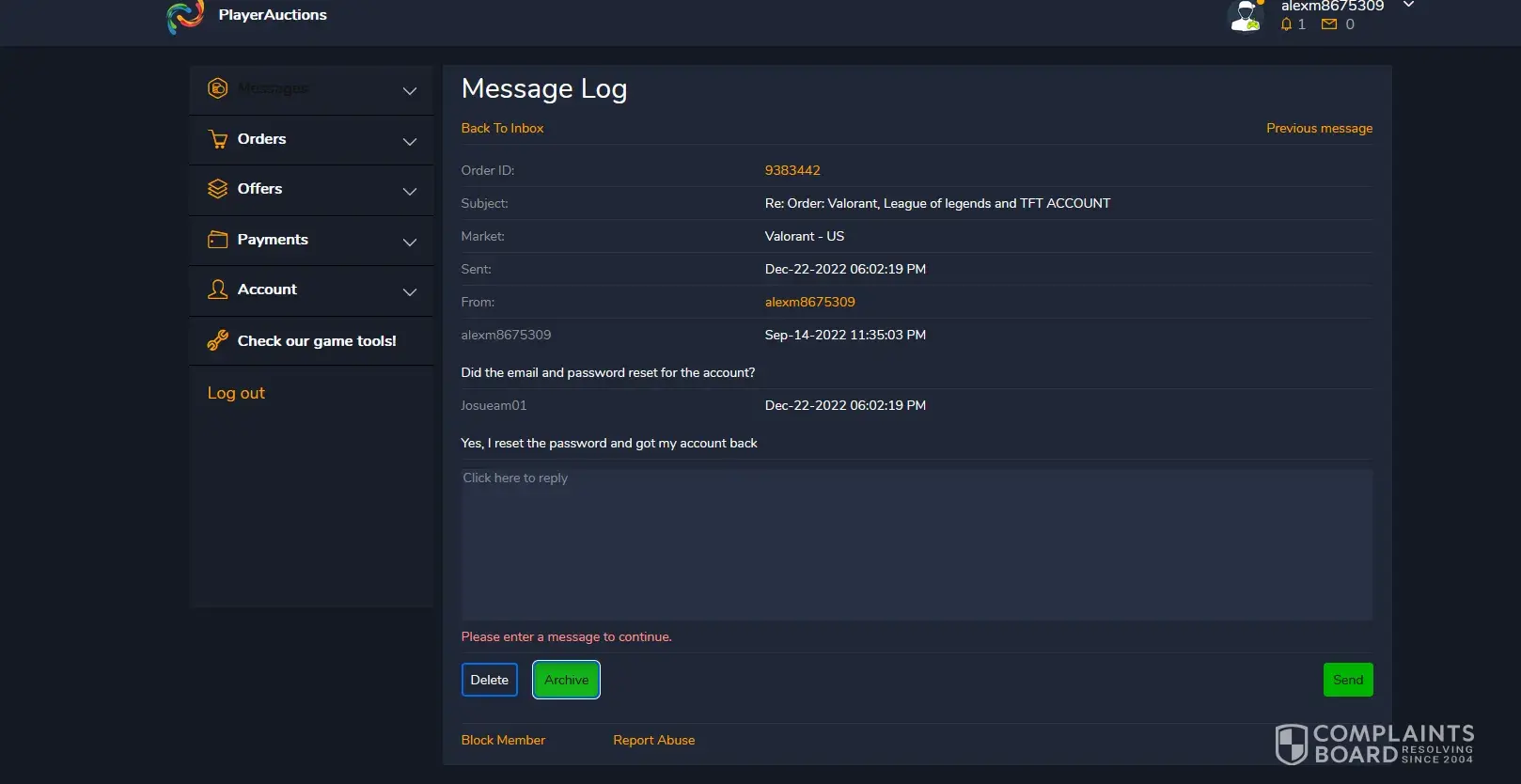Click the Sep-14-2022 11:35:03 PM timestamp
The width and height of the screenshot is (1521, 784).
[845, 335]
